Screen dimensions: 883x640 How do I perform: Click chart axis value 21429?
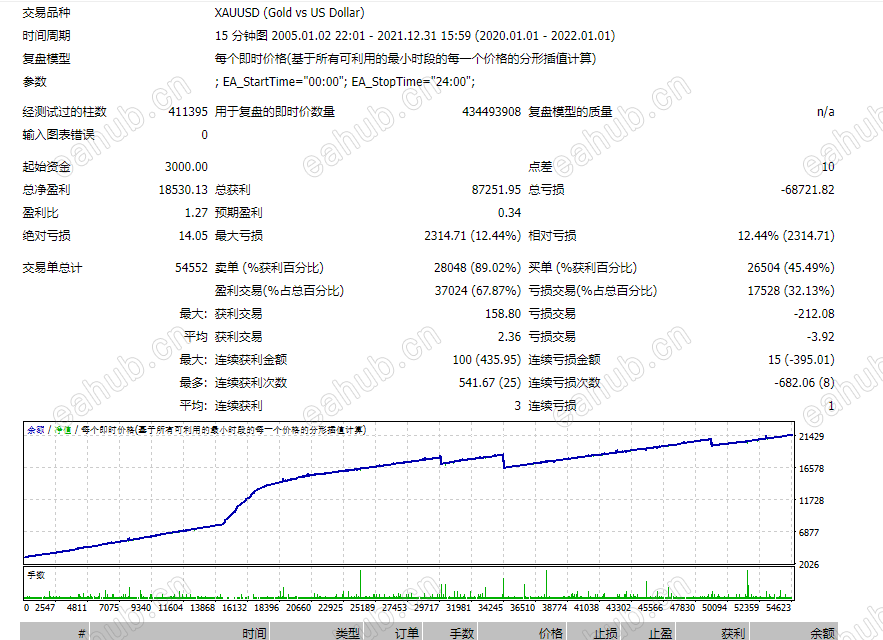pyautogui.click(x=811, y=437)
